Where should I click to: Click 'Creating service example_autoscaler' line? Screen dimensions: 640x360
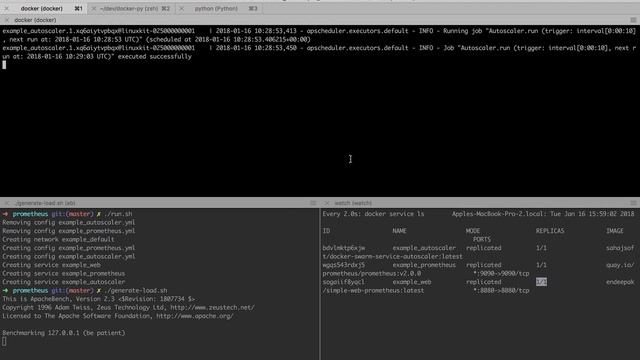tap(64, 282)
